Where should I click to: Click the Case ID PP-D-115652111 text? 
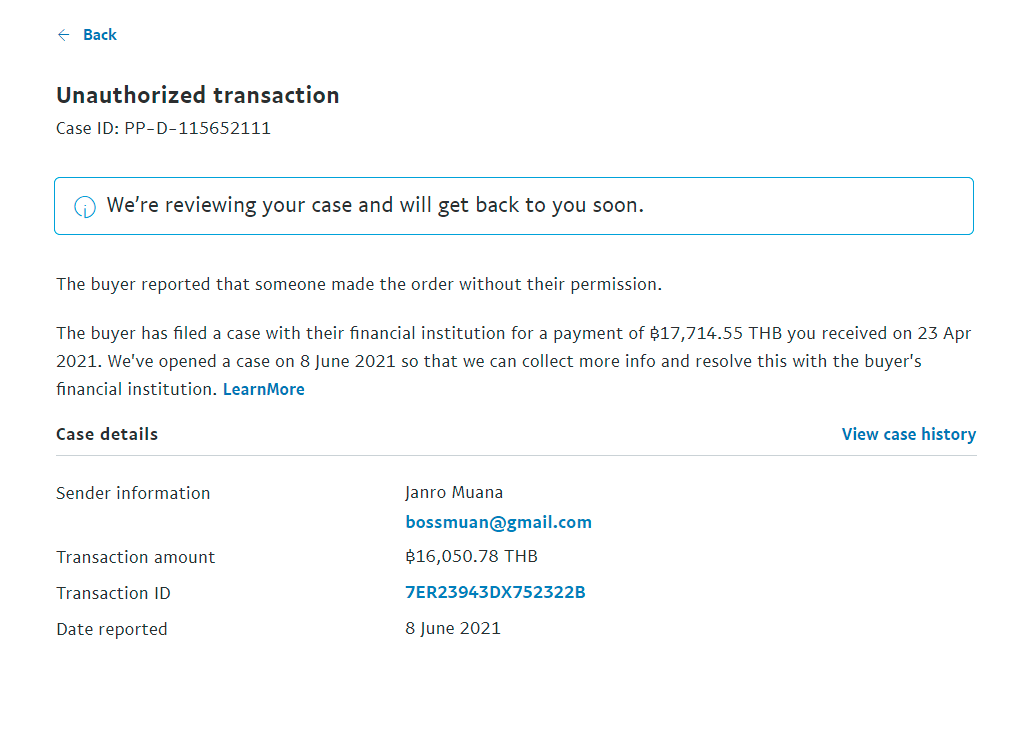click(163, 128)
